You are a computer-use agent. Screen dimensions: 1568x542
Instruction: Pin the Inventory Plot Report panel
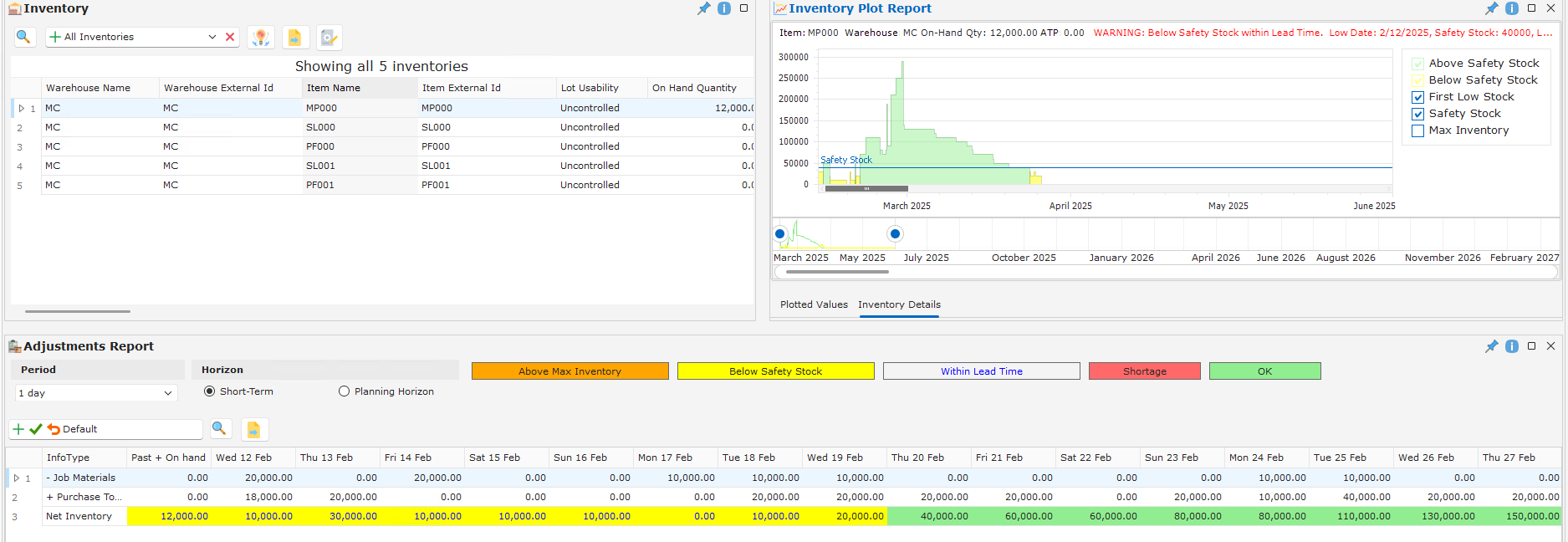pyautogui.click(x=1491, y=8)
